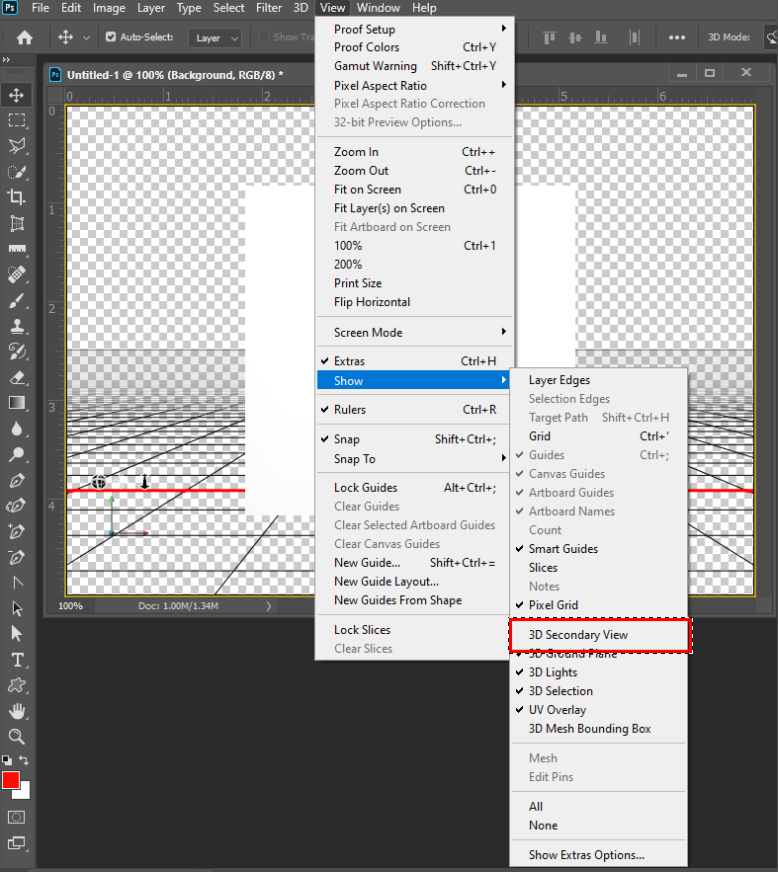Reset default foreground and background colors
This screenshot has width=778, height=872.
[x=7, y=760]
